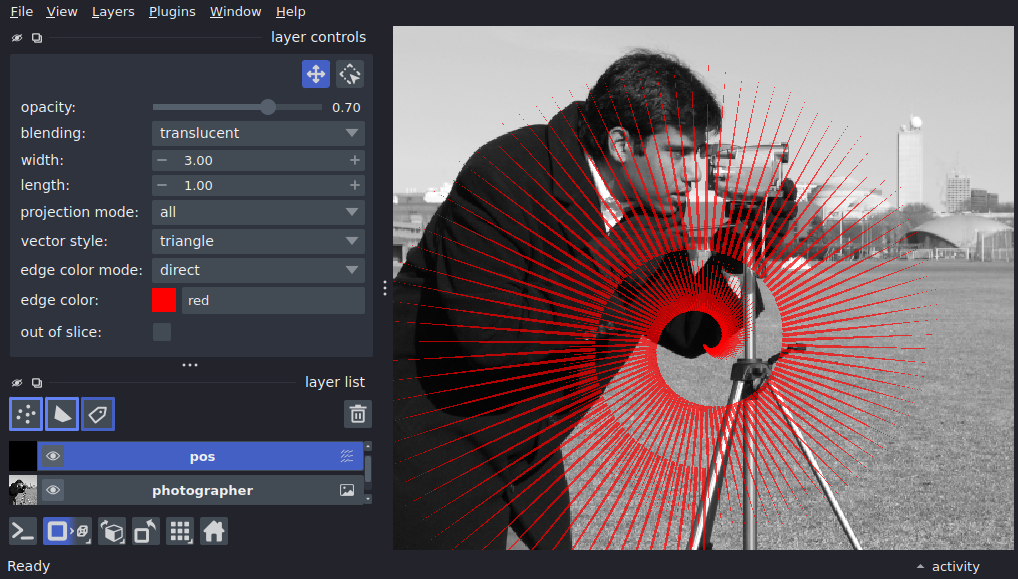Click the panel splitter handle dots

tap(385, 288)
